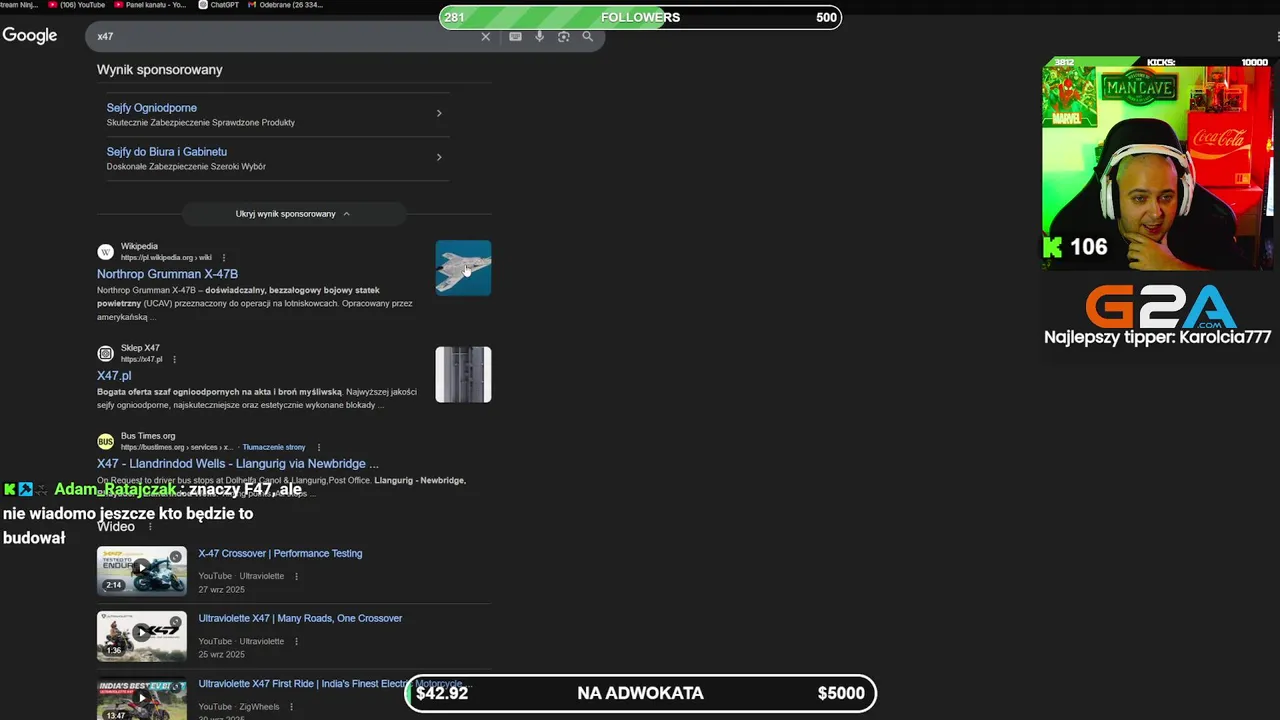Click the 25 wrz 2025 video date
The image size is (1280, 720).
tap(221, 655)
